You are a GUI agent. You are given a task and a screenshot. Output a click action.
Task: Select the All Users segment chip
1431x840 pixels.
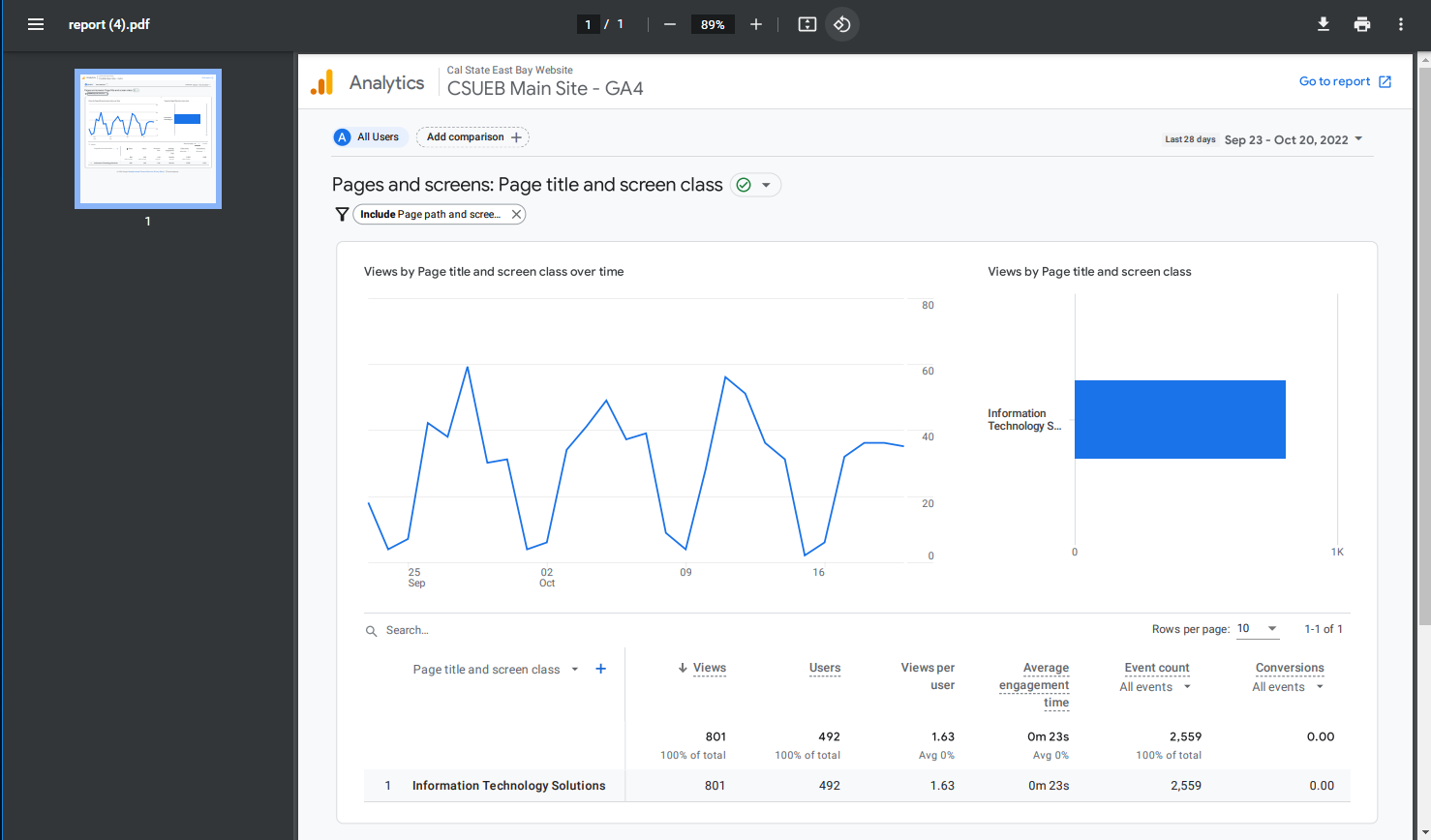click(369, 137)
